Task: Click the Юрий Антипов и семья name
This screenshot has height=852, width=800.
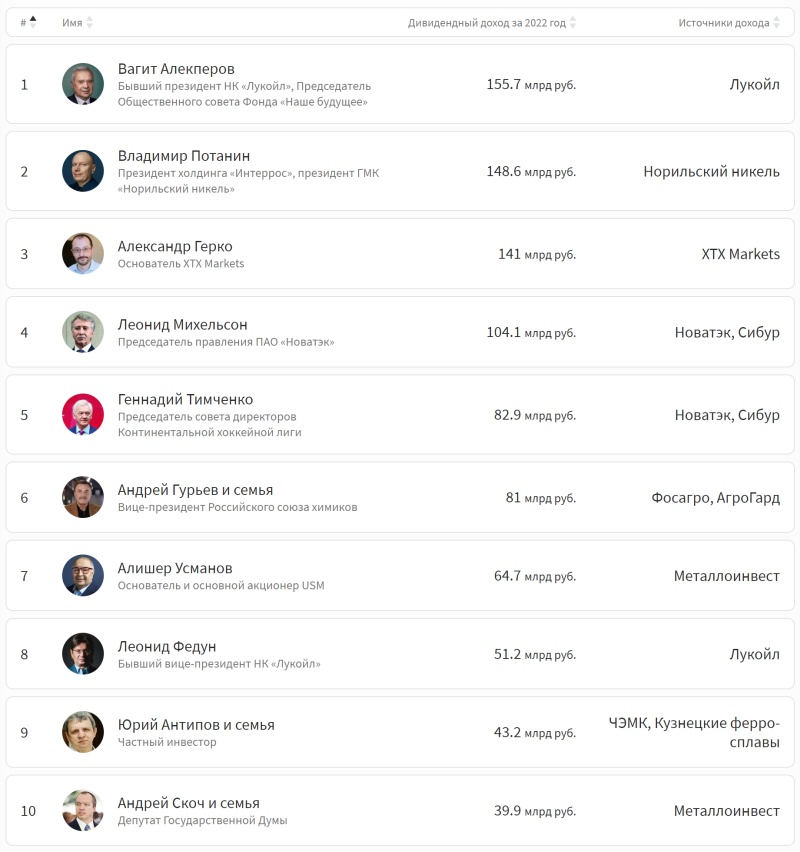Action: click(196, 725)
